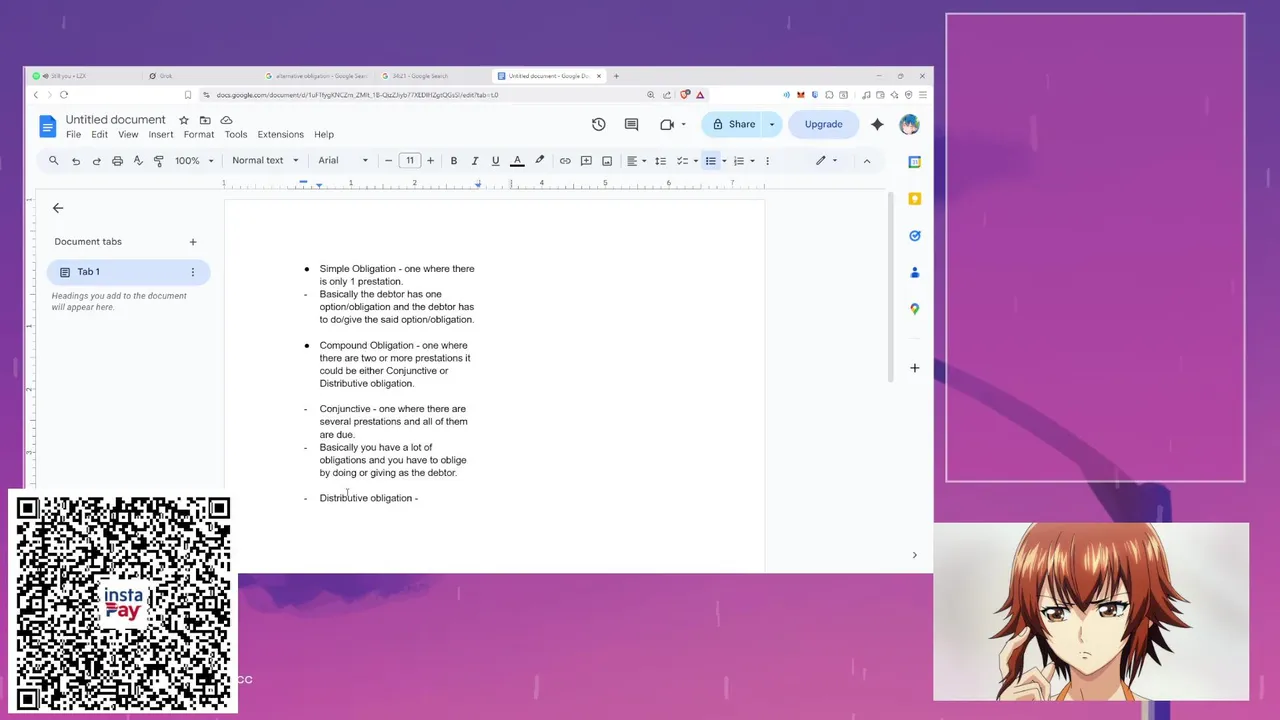Open the Extensions menu
The height and width of the screenshot is (720, 1280).
pyautogui.click(x=280, y=134)
